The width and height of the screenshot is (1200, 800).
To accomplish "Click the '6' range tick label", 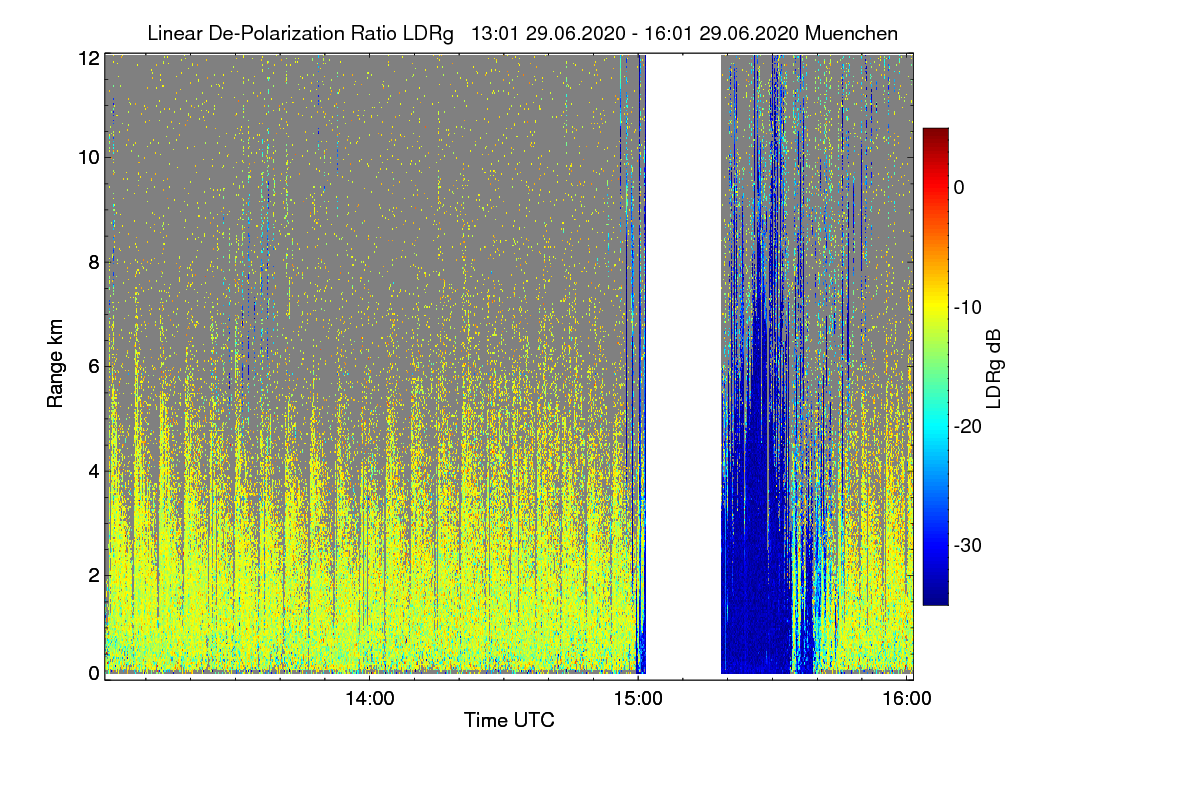I will [x=94, y=366].
